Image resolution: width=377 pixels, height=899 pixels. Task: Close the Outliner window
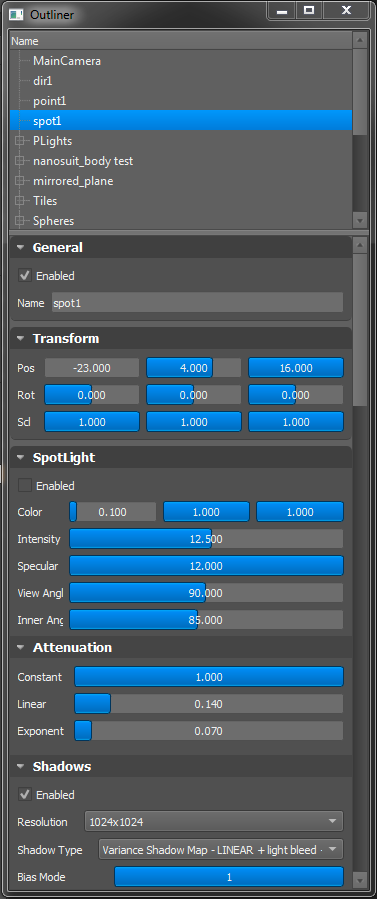346,10
